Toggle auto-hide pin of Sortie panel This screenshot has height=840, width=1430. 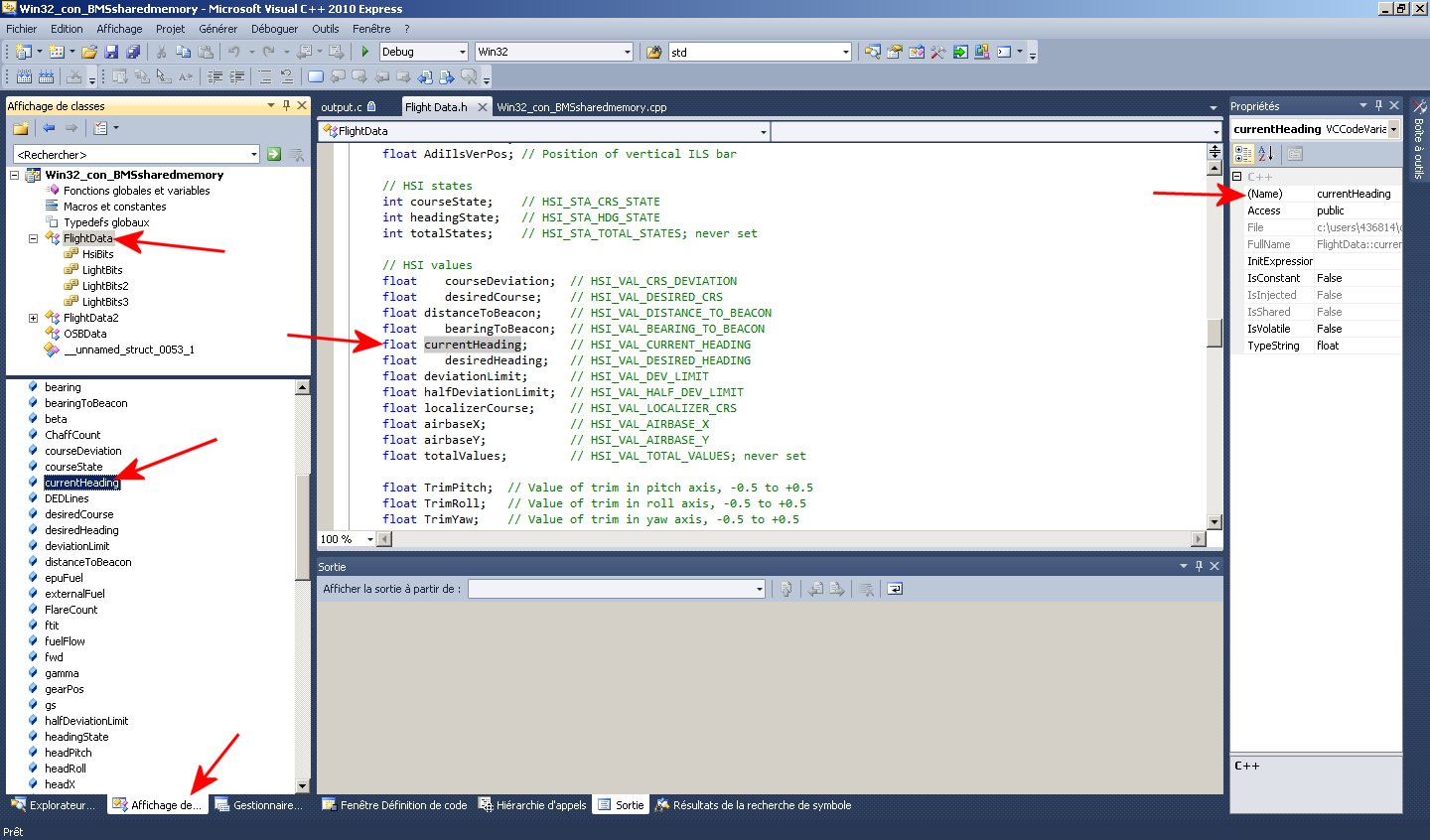click(1199, 566)
